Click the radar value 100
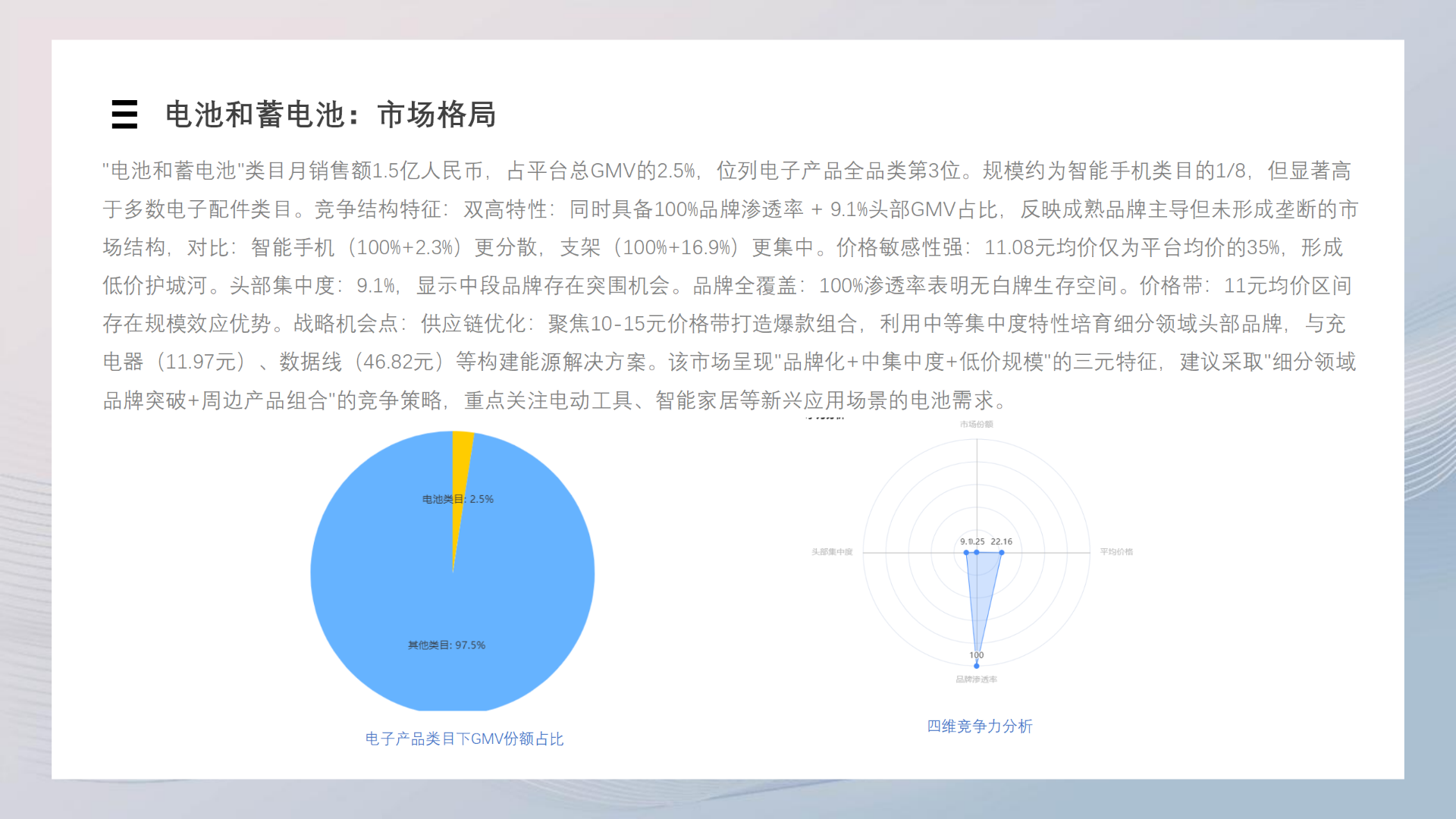 point(977,655)
